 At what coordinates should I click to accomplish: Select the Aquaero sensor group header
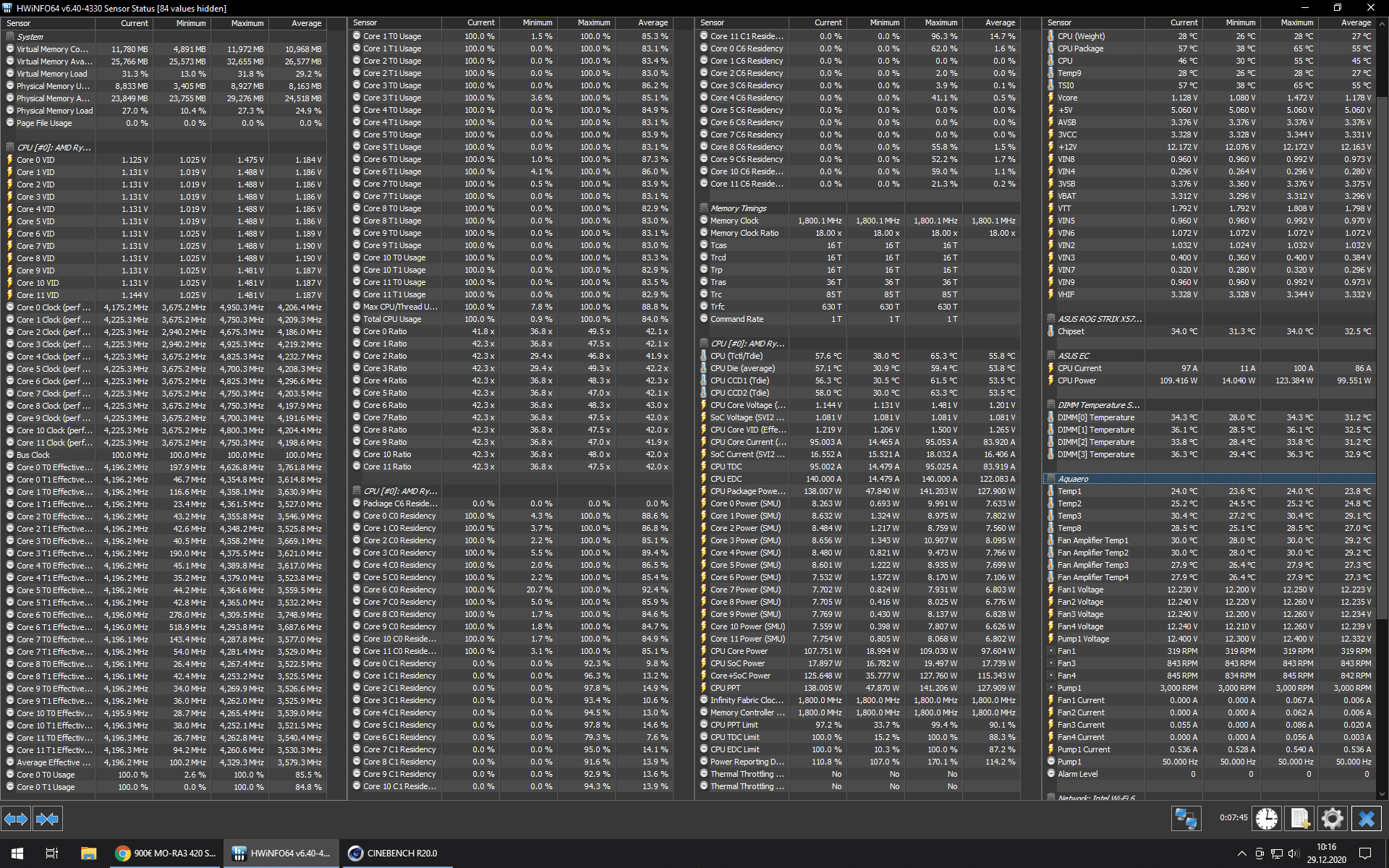[1073, 479]
